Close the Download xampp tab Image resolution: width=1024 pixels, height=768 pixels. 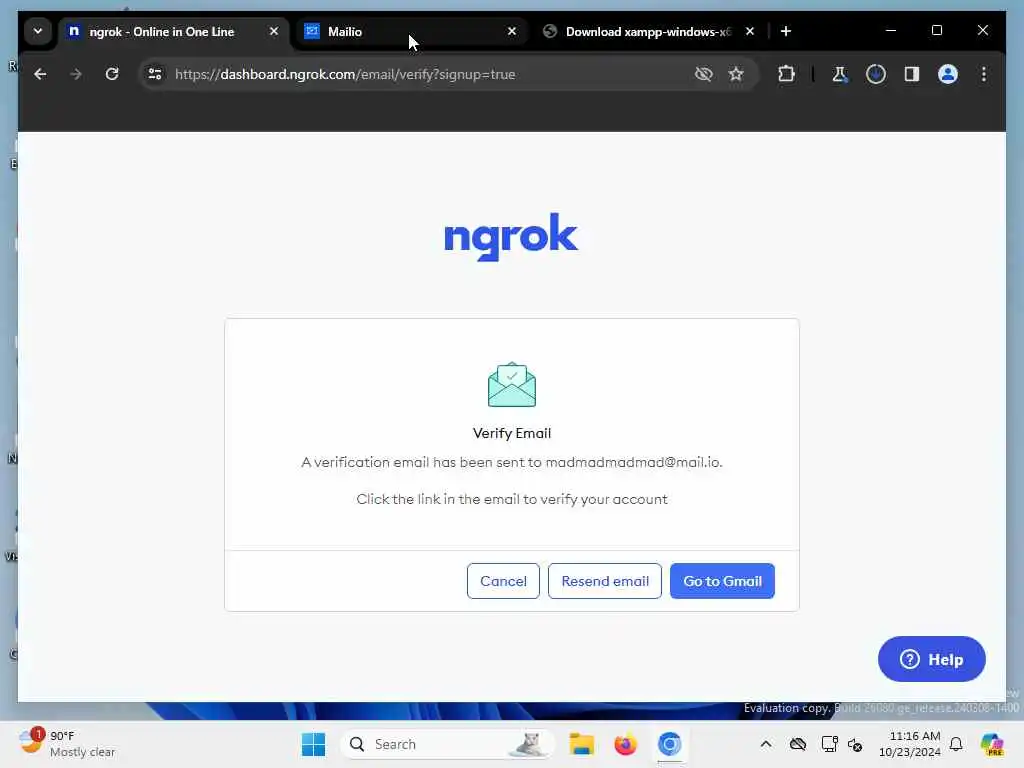750,31
